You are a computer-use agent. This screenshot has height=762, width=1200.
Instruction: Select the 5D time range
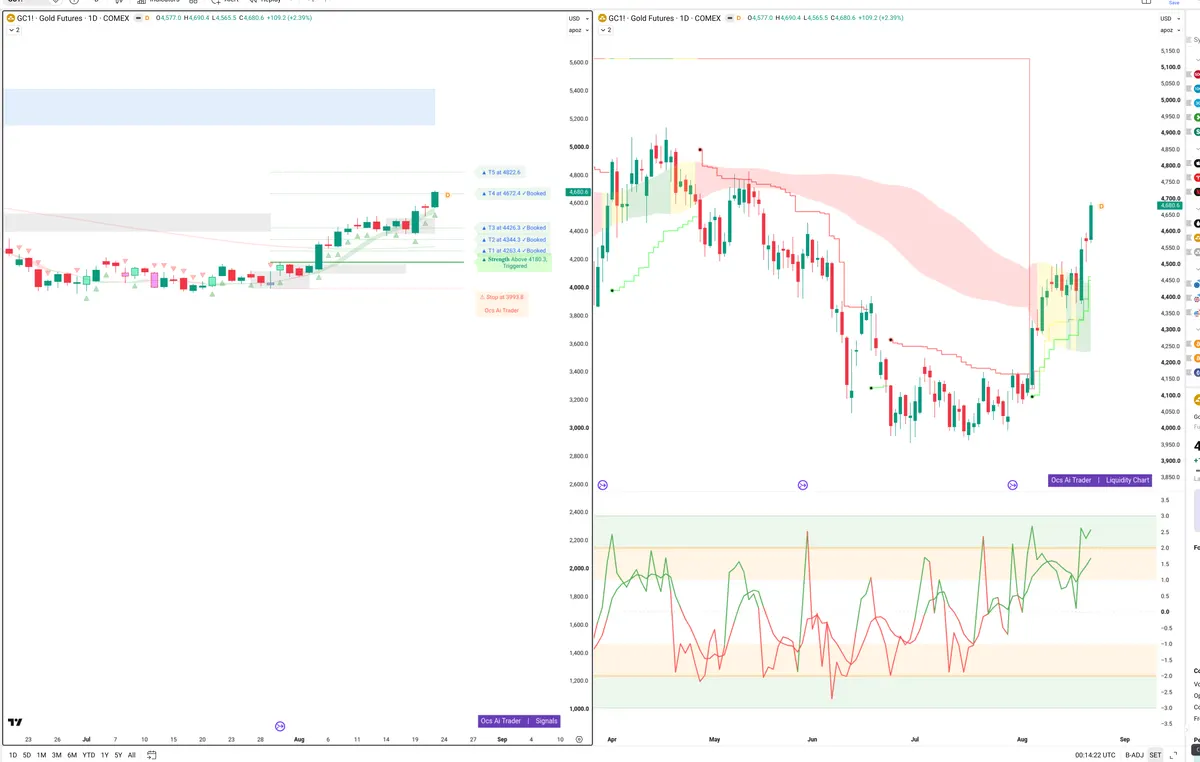coord(27,755)
